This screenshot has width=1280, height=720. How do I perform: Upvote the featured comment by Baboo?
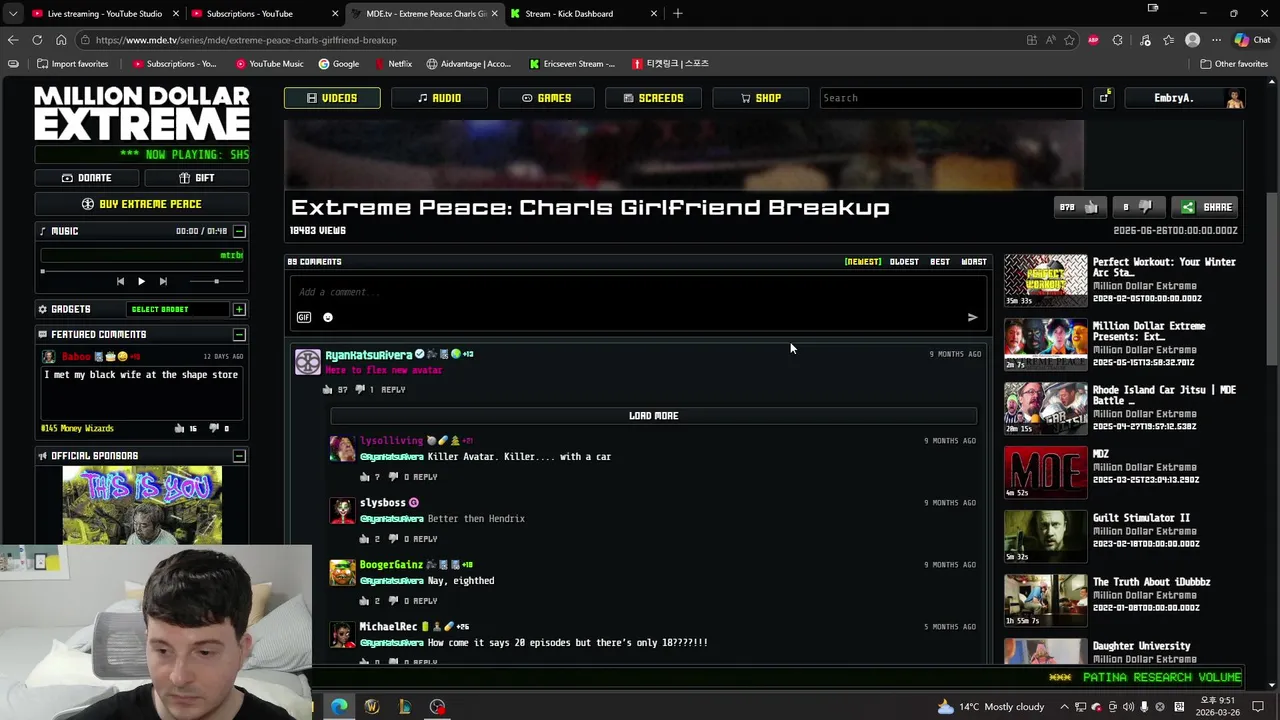[179, 429]
